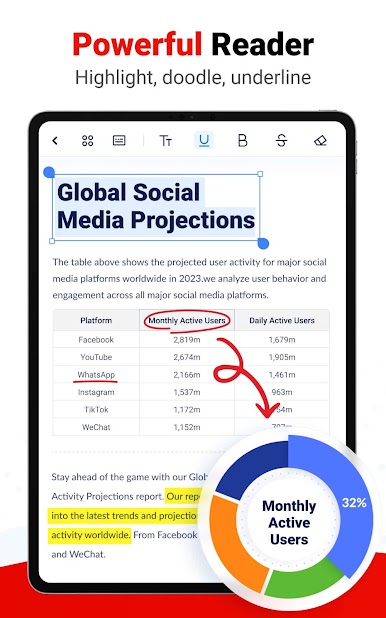Click the '2,819m' value
This screenshot has width=386, height=618.
tap(187, 340)
